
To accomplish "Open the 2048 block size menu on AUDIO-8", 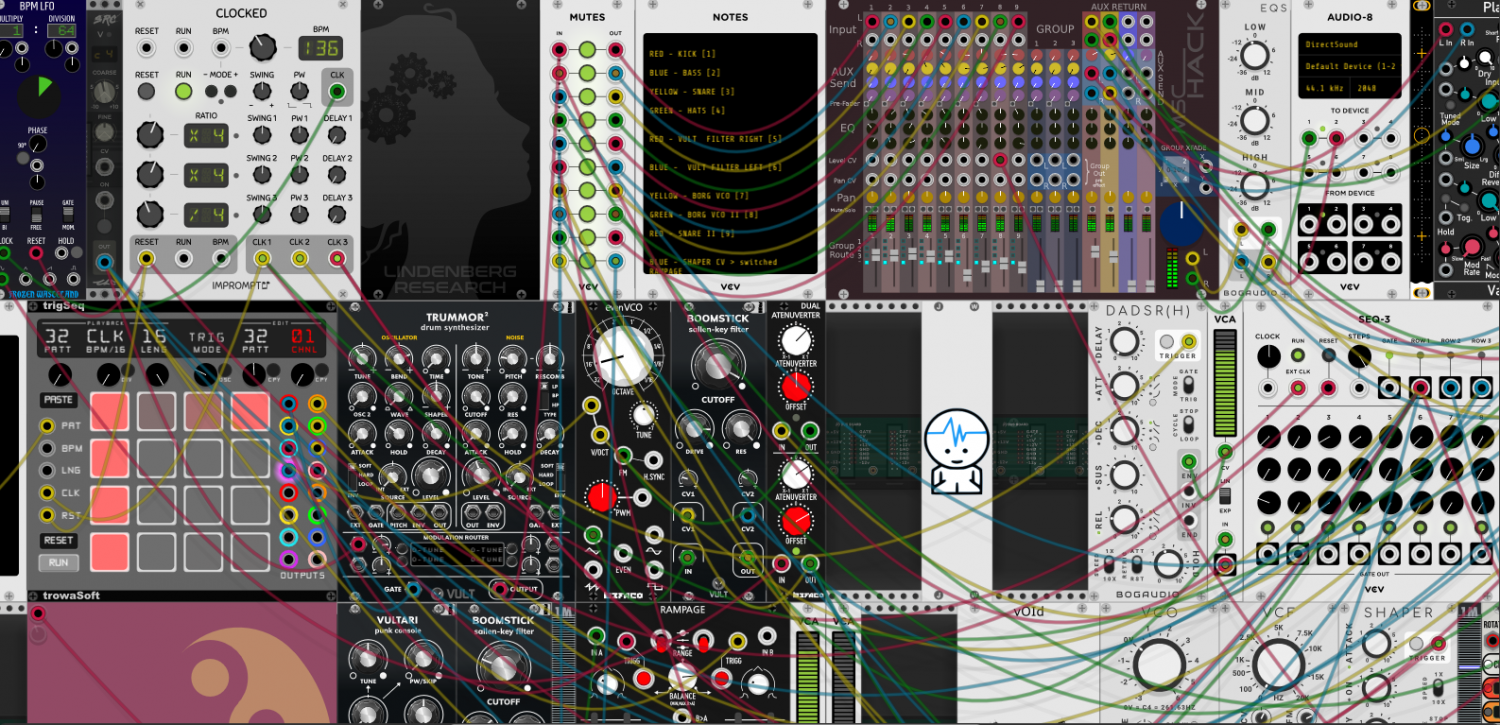I will click(x=1376, y=88).
